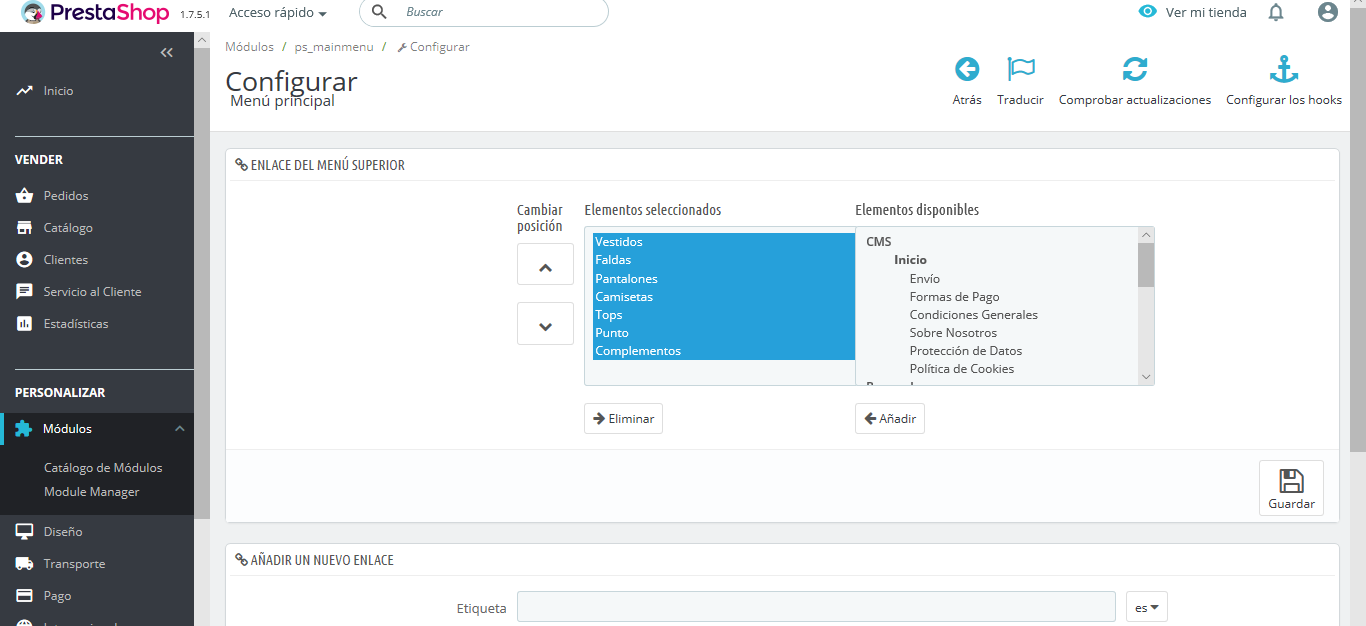Move selected element down with arrow button

click(x=545, y=326)
